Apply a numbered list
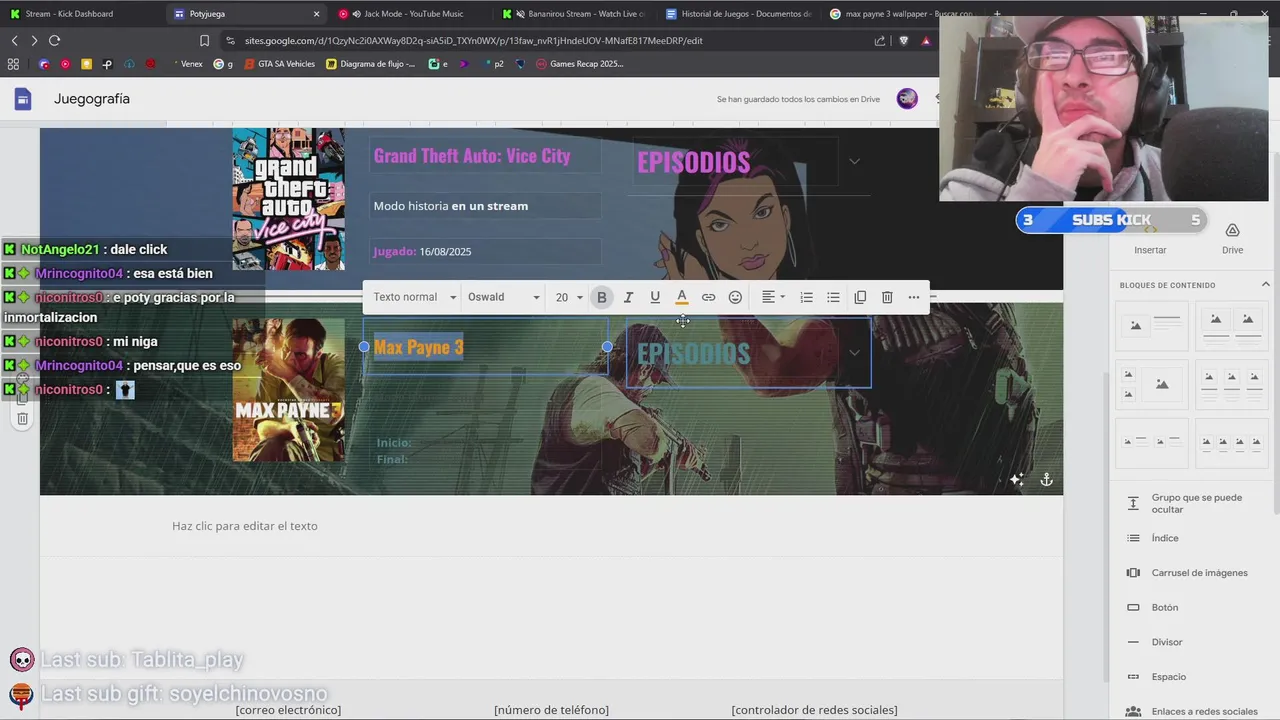The height and width of the screenshot is (720, 1280). tap(806, 297)
